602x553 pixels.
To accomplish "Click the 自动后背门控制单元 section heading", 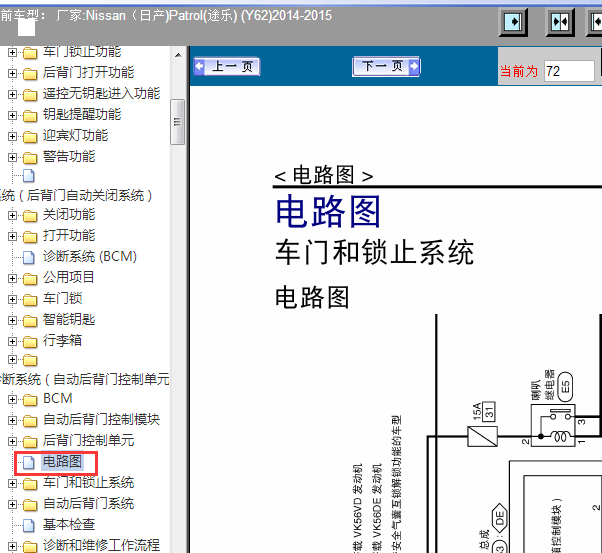I will pyautogui.click(x=84, y=379).
